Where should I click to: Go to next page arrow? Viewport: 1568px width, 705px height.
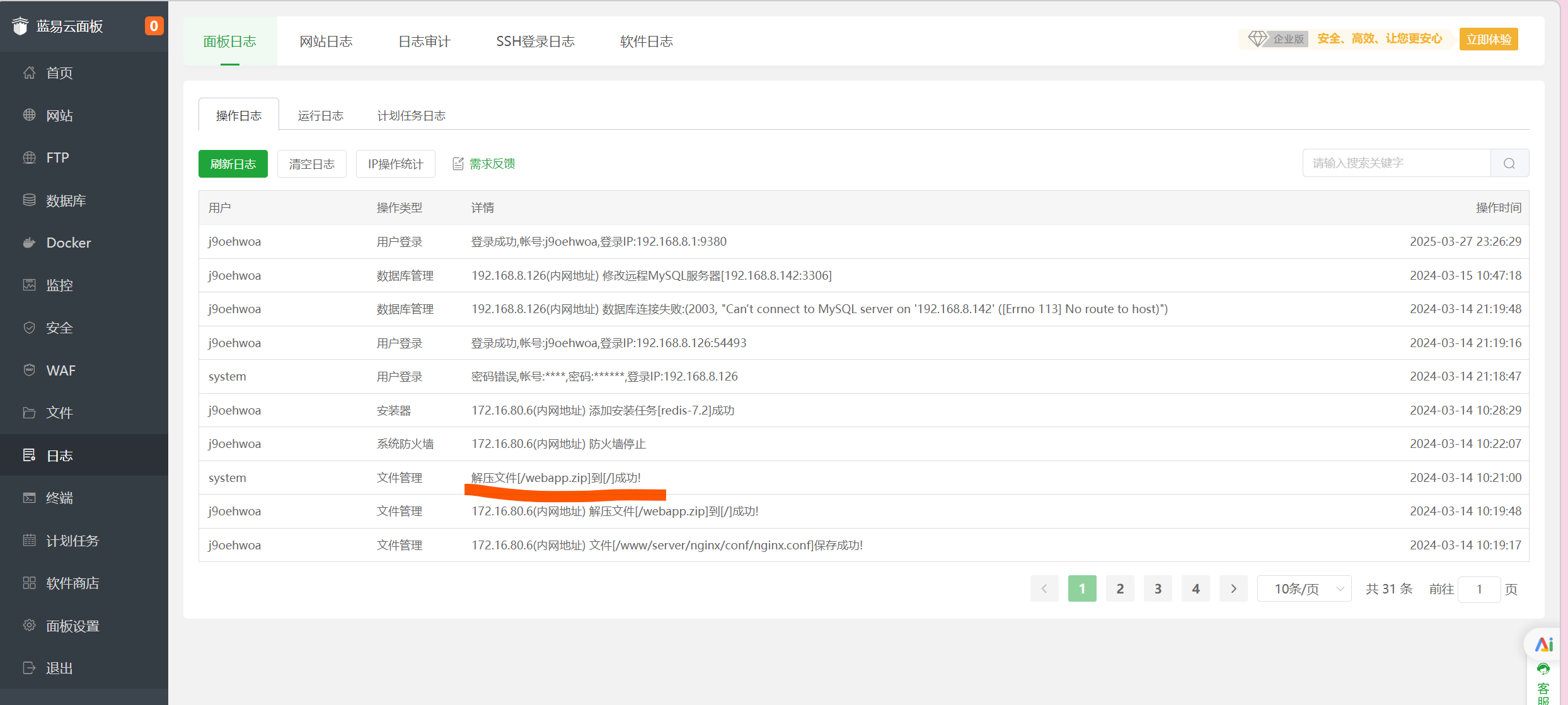tap(1233, 589)
